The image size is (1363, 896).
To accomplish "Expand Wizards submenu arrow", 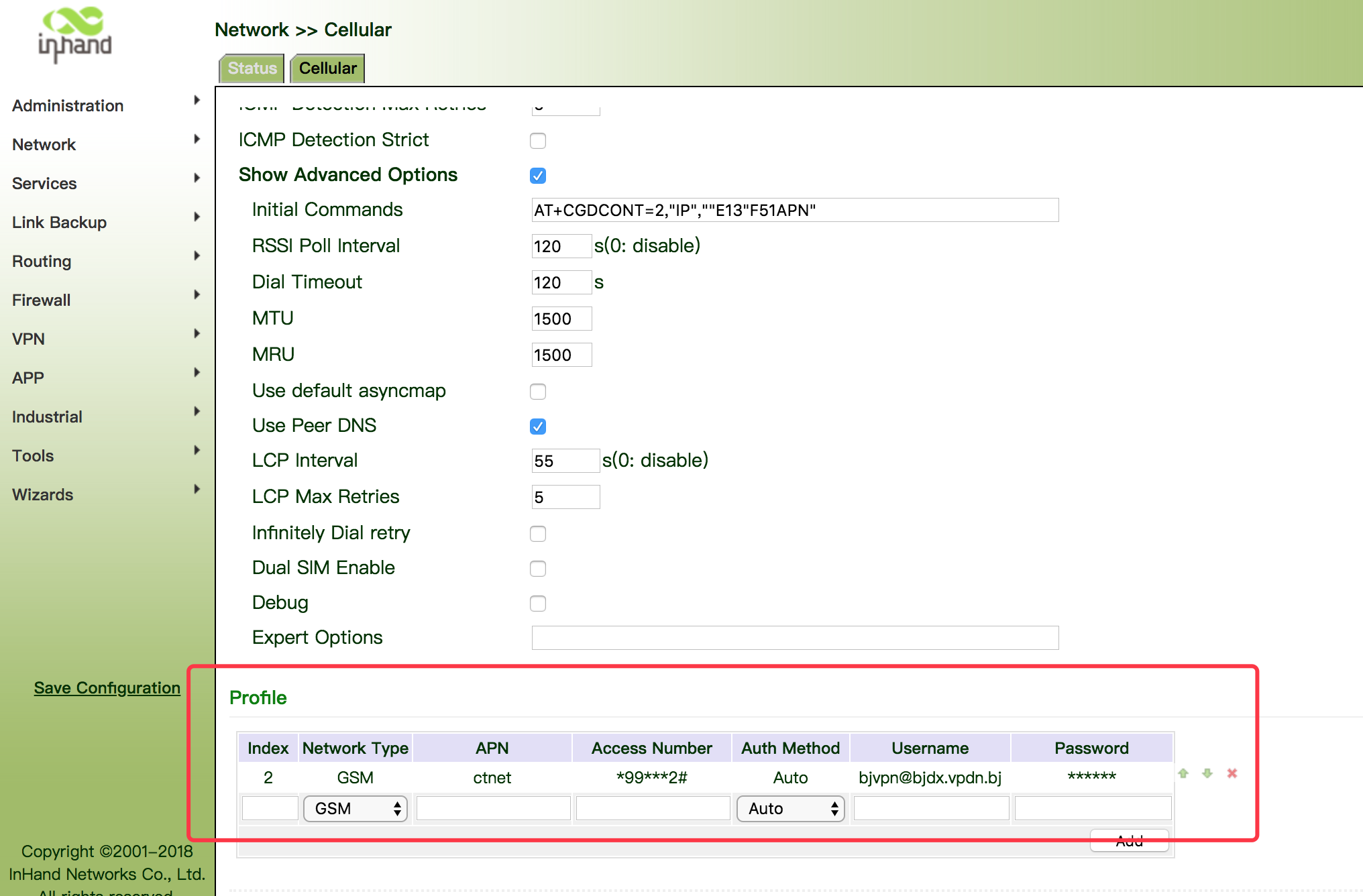I will click(197, 490).
